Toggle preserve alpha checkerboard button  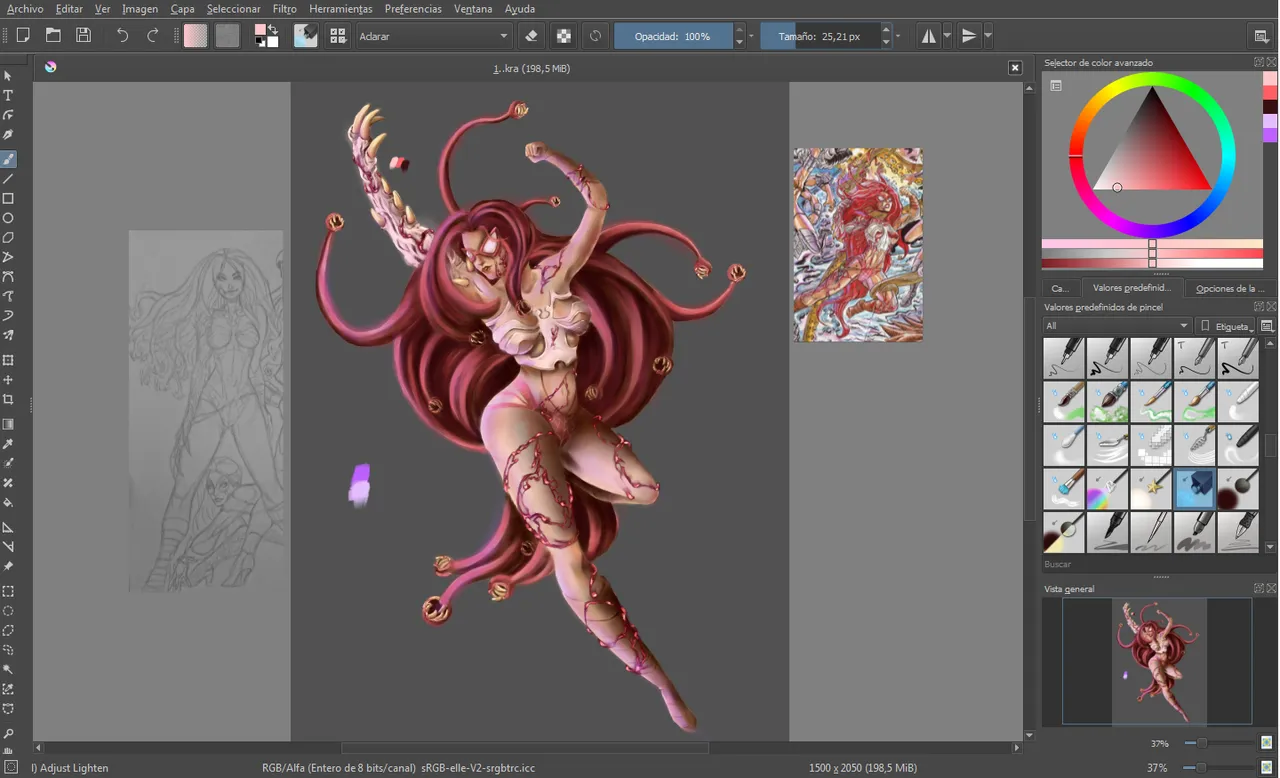564,35
